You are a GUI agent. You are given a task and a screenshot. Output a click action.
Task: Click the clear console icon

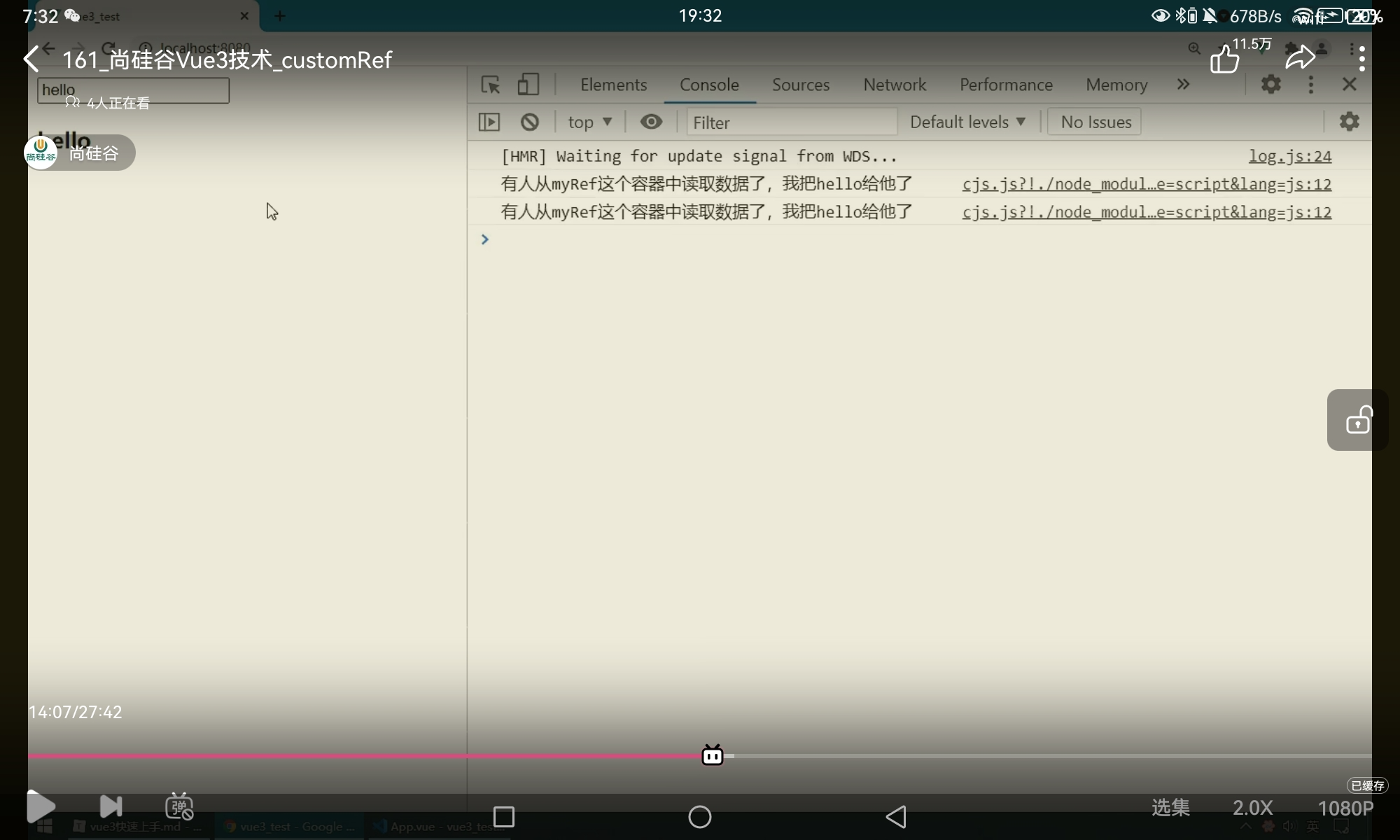pyautogui.click(x=530, y=122)
